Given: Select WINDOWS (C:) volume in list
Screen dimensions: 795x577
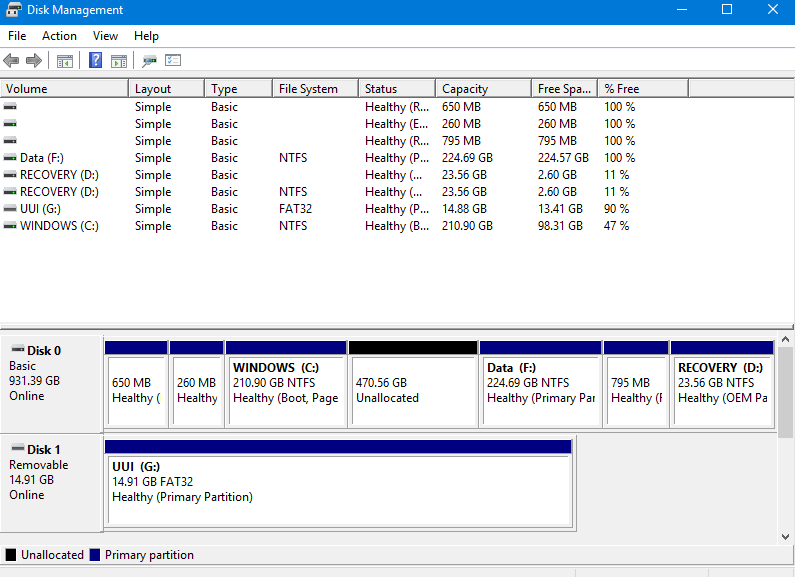Looking at the screenshot, I should point(59,226).
